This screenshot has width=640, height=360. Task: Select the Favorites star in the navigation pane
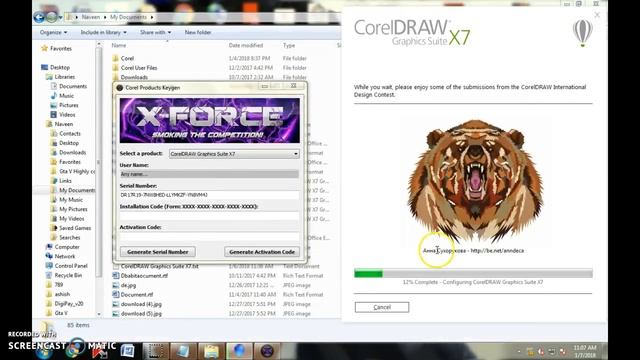44,49
